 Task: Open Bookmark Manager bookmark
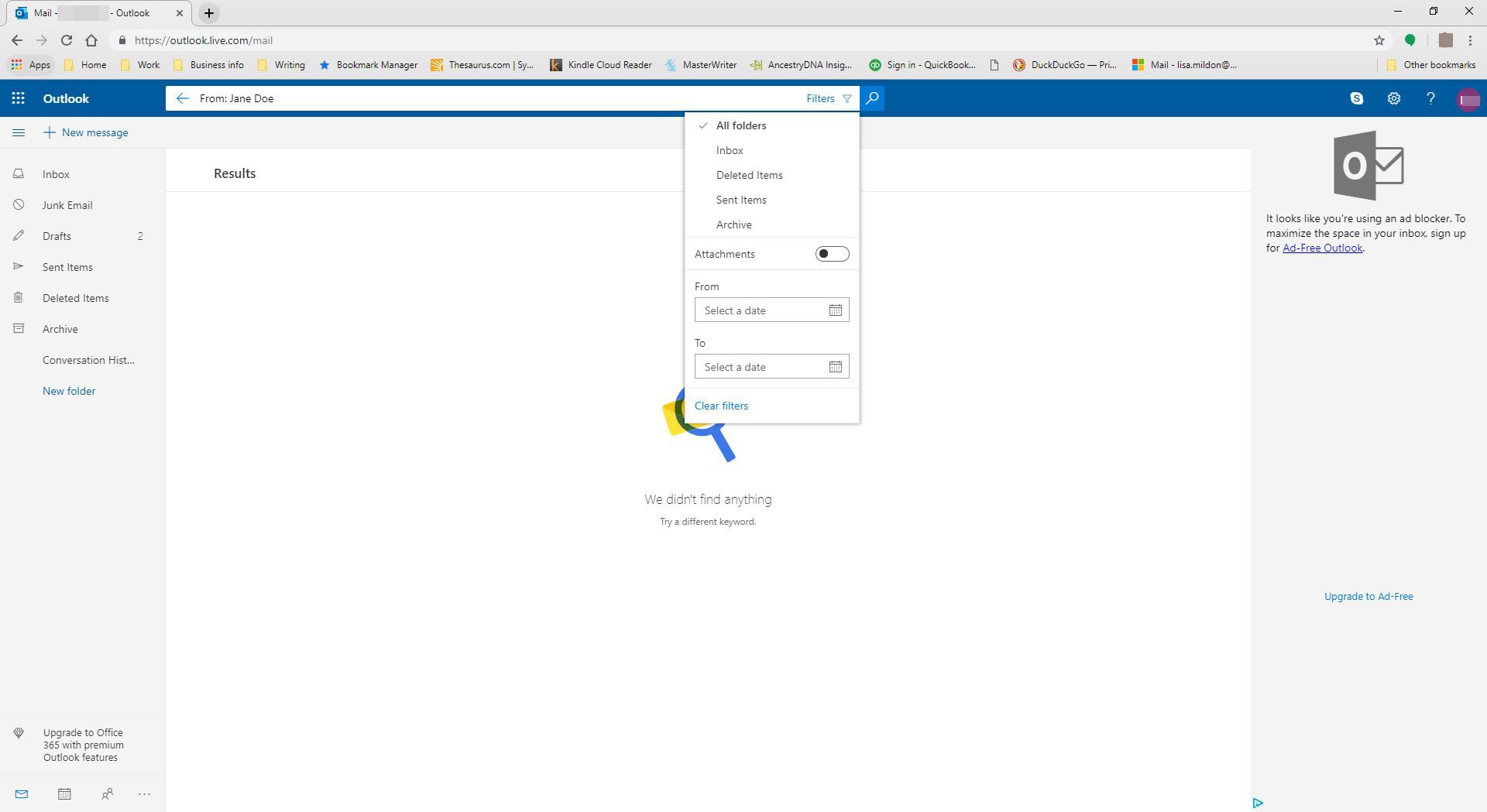(x=369, y=65)
